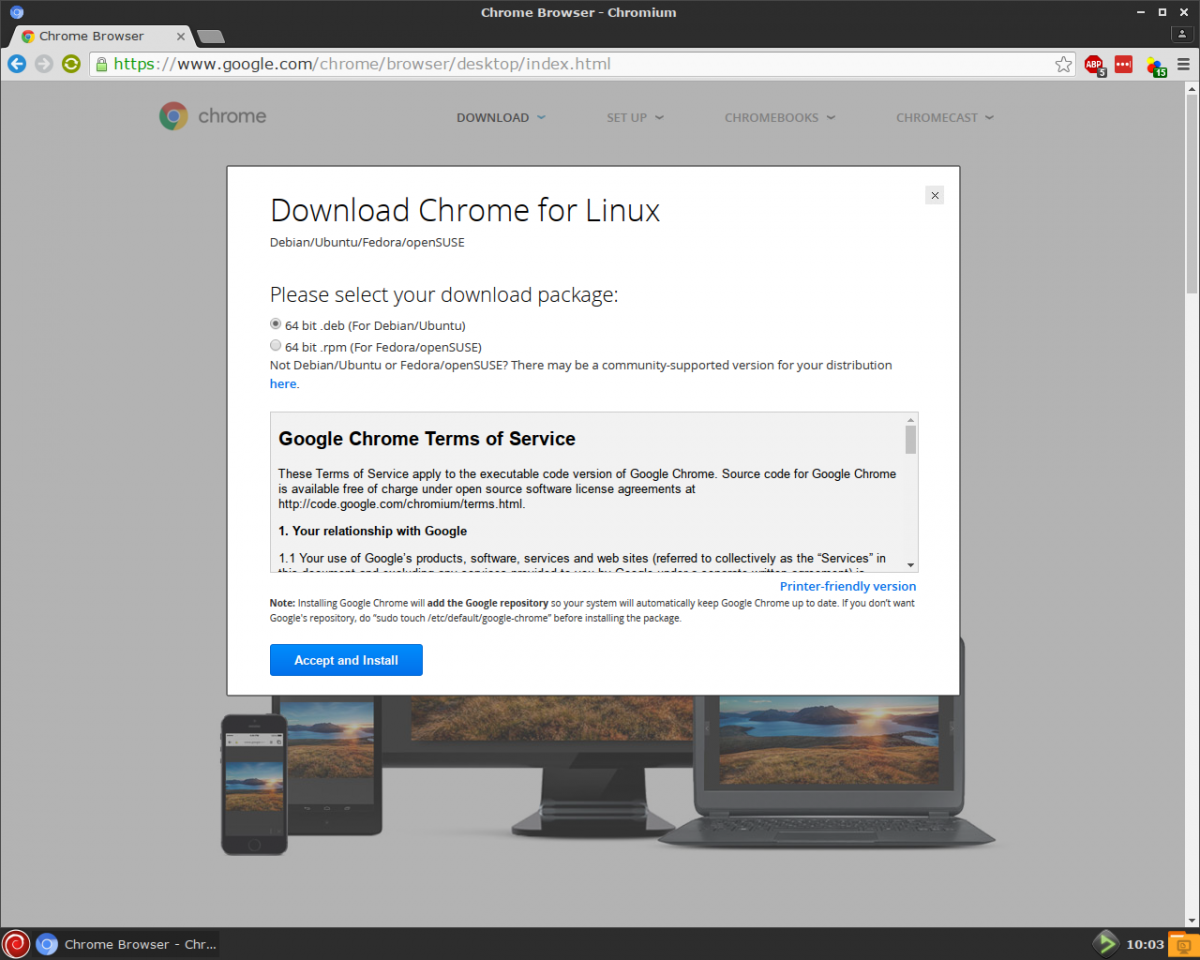Open the Printer-friendly version link
Image resolution: width=1200 pixels, height=960 pixels.
848,586
